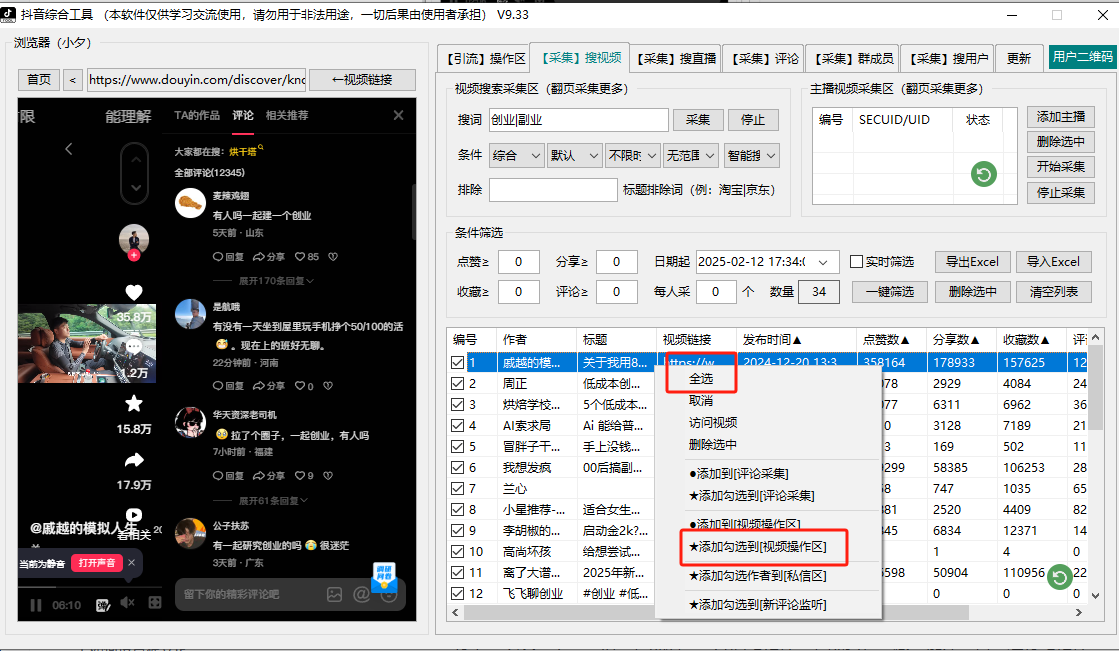The image size is (1119, 651).
Task: Click the image attachment icon in the comment box
Action: (334, 594)
